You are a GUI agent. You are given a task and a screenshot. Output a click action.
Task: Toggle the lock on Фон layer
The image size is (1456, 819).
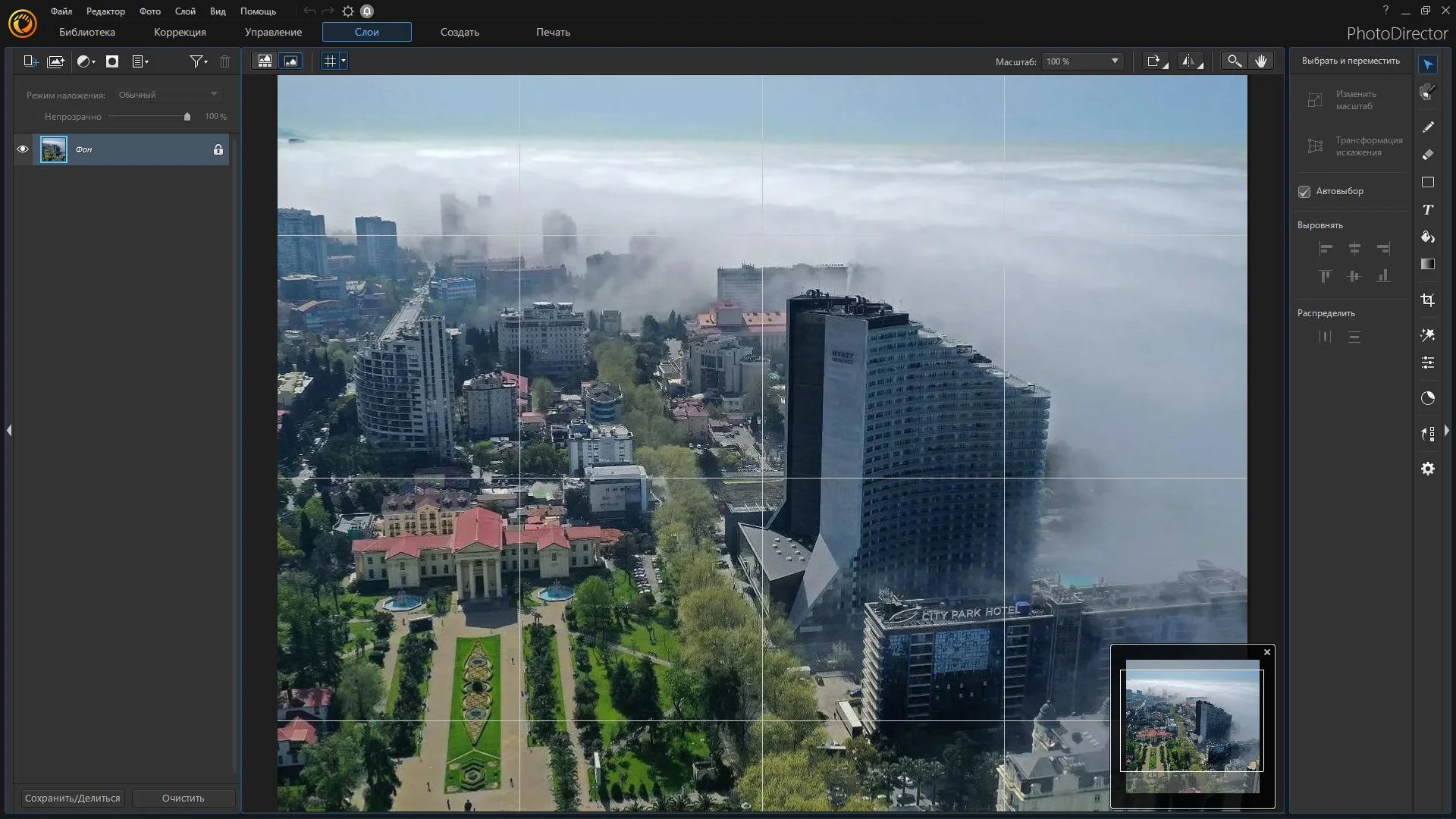(218, 149)
